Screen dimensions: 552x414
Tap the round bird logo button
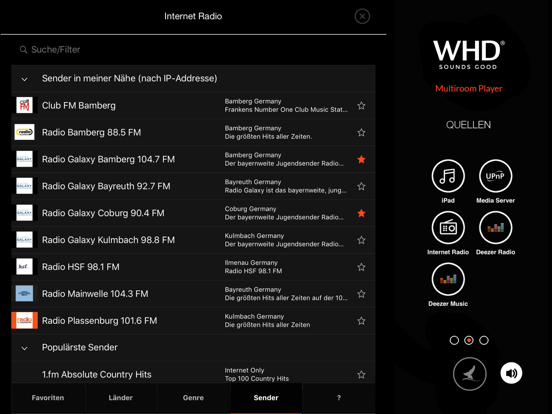(x=470, y=374)
